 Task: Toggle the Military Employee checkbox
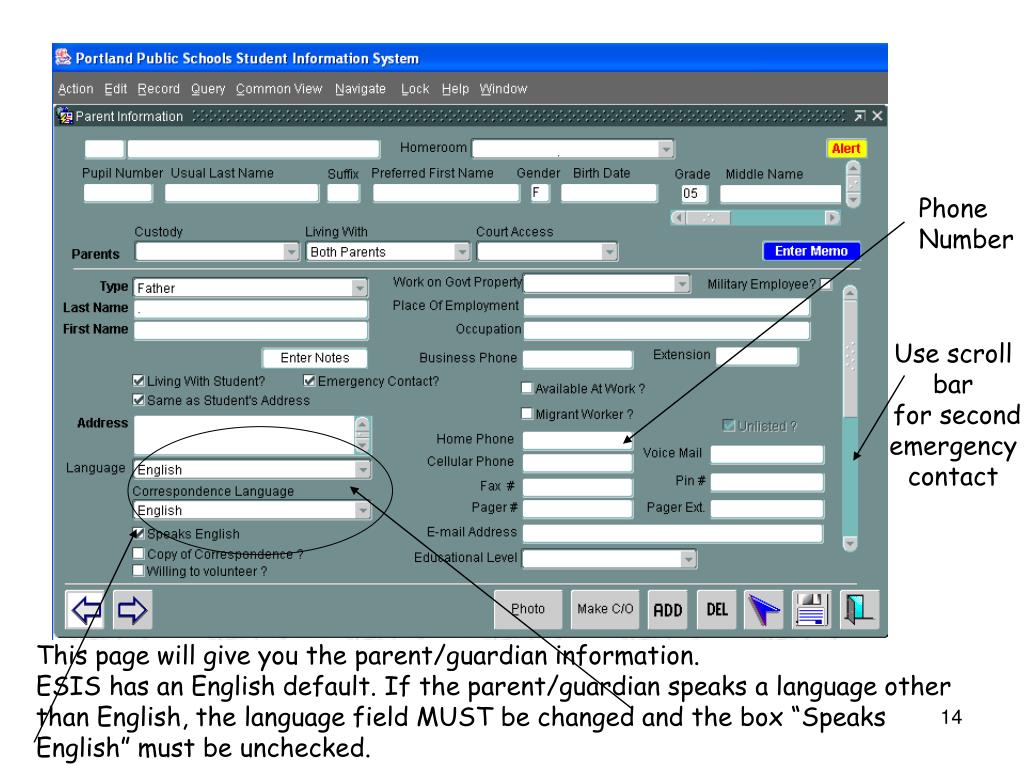(826, 284)
